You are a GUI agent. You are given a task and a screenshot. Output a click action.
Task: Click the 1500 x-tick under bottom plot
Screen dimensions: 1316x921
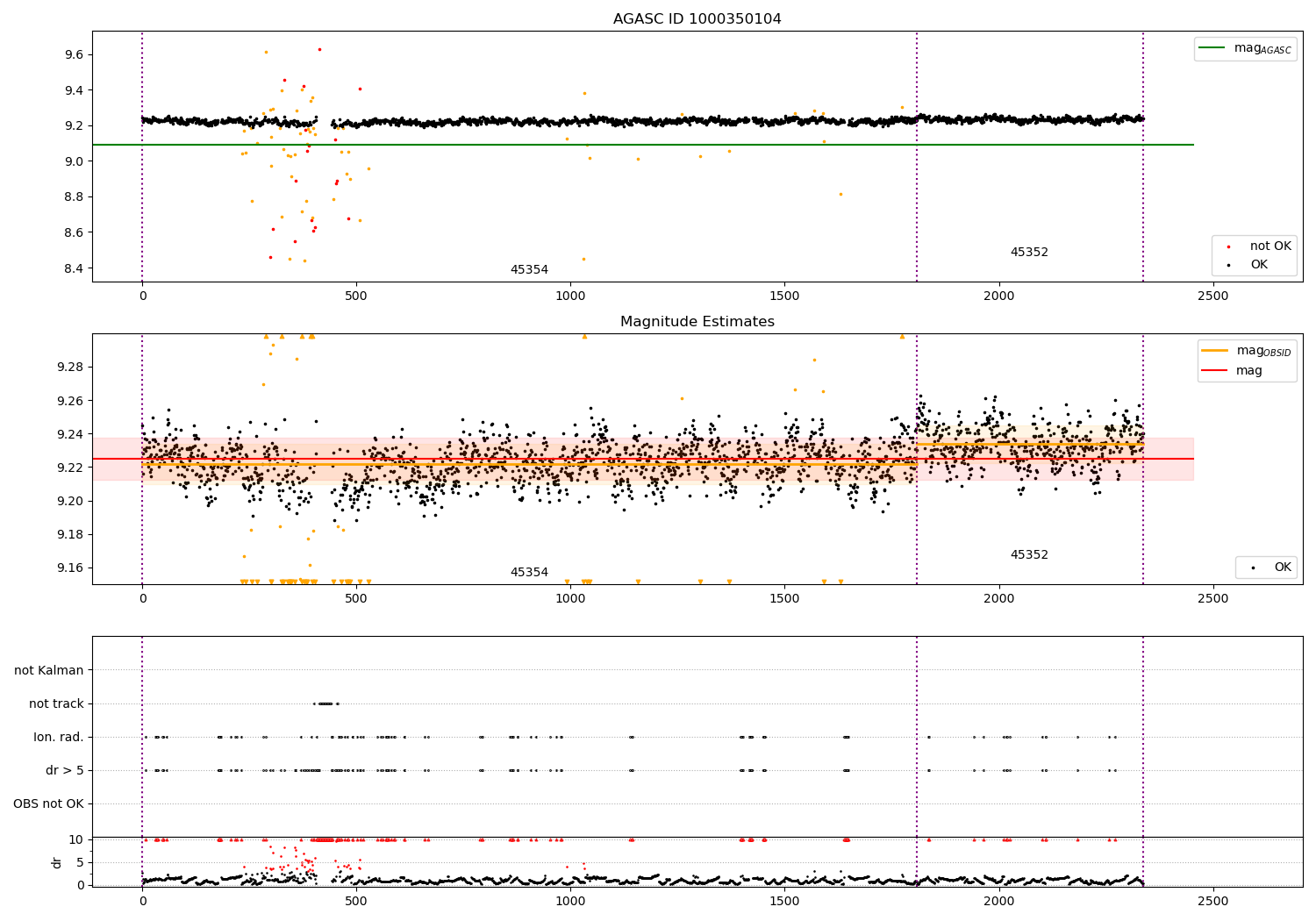click(x=784, y=901)
